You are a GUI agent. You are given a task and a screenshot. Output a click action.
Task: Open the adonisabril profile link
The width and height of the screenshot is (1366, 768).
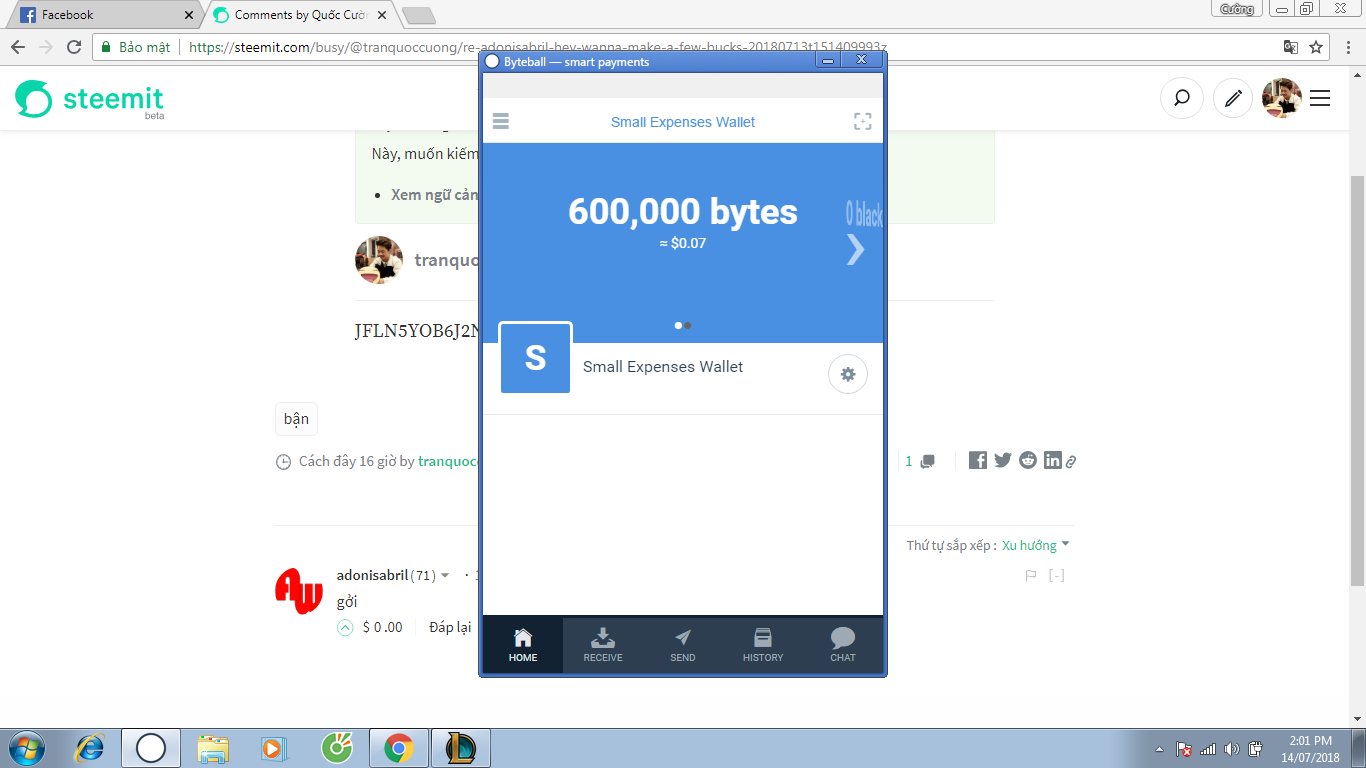(x=372, y=575)
